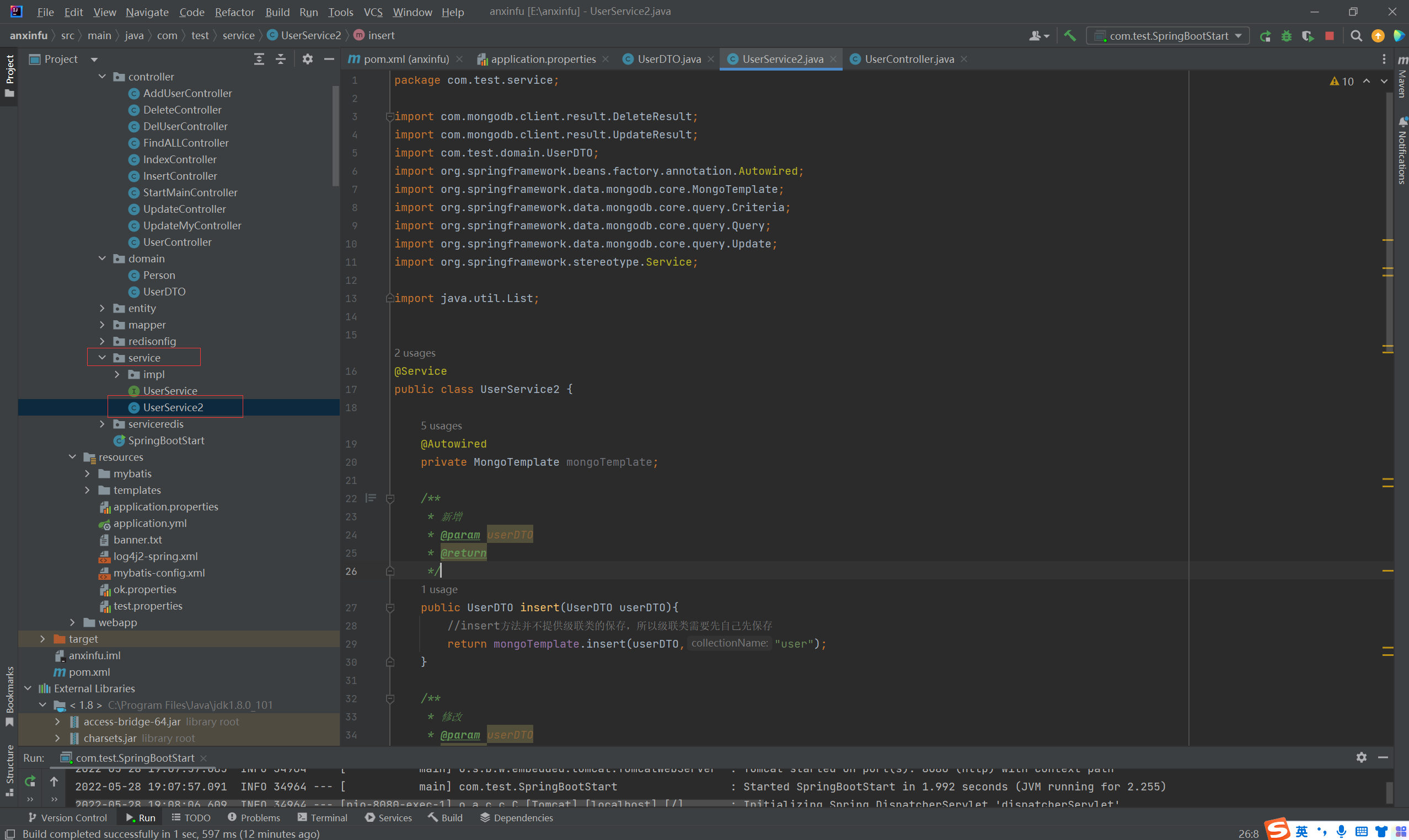Click the Build project hammer icon
Image resolution: width=1409 pixels, height=840 pixels.
(1070, 36)
